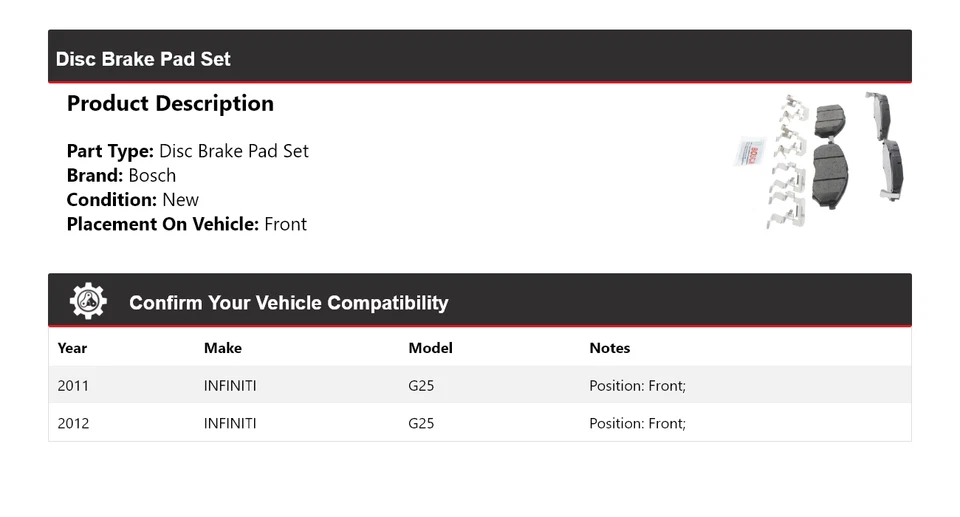Open the brake pad product image
This screenshot has height=517, width=960.
pos(819,160)
